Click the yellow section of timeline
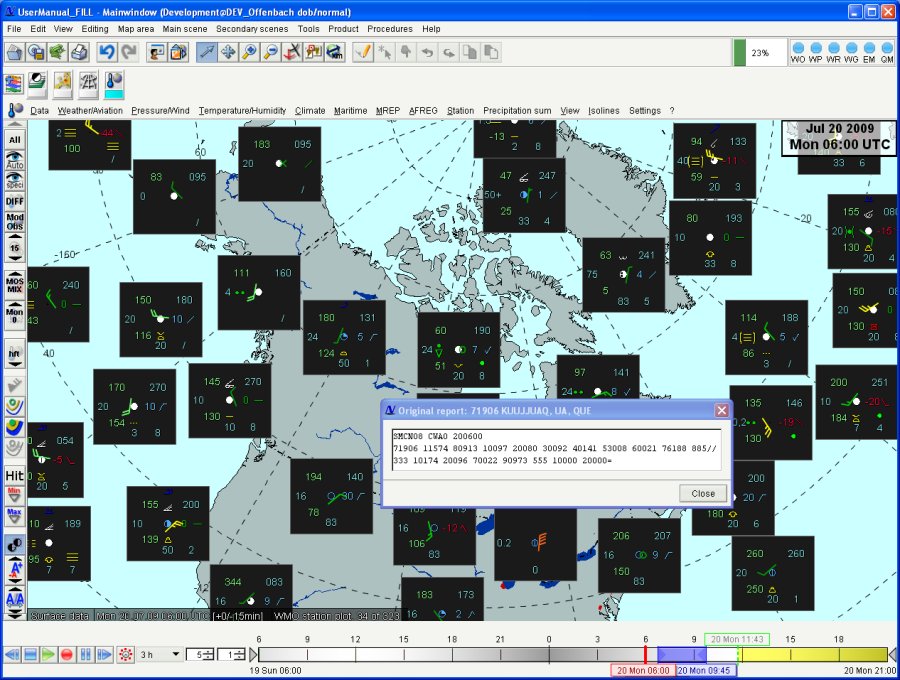Viewport: 900px width, 680px height. 813,654
